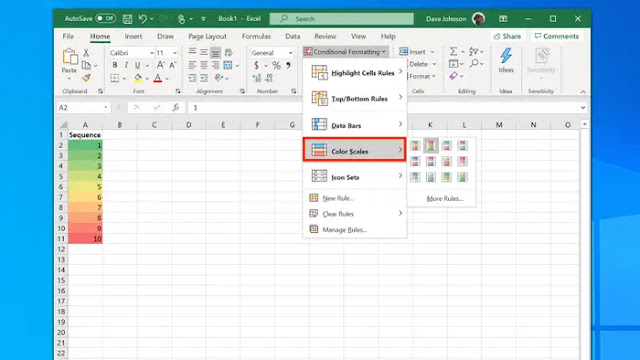Open Top/Bottom Rules submenu
The image size is (640, 360).
click(x=355, y=98)
